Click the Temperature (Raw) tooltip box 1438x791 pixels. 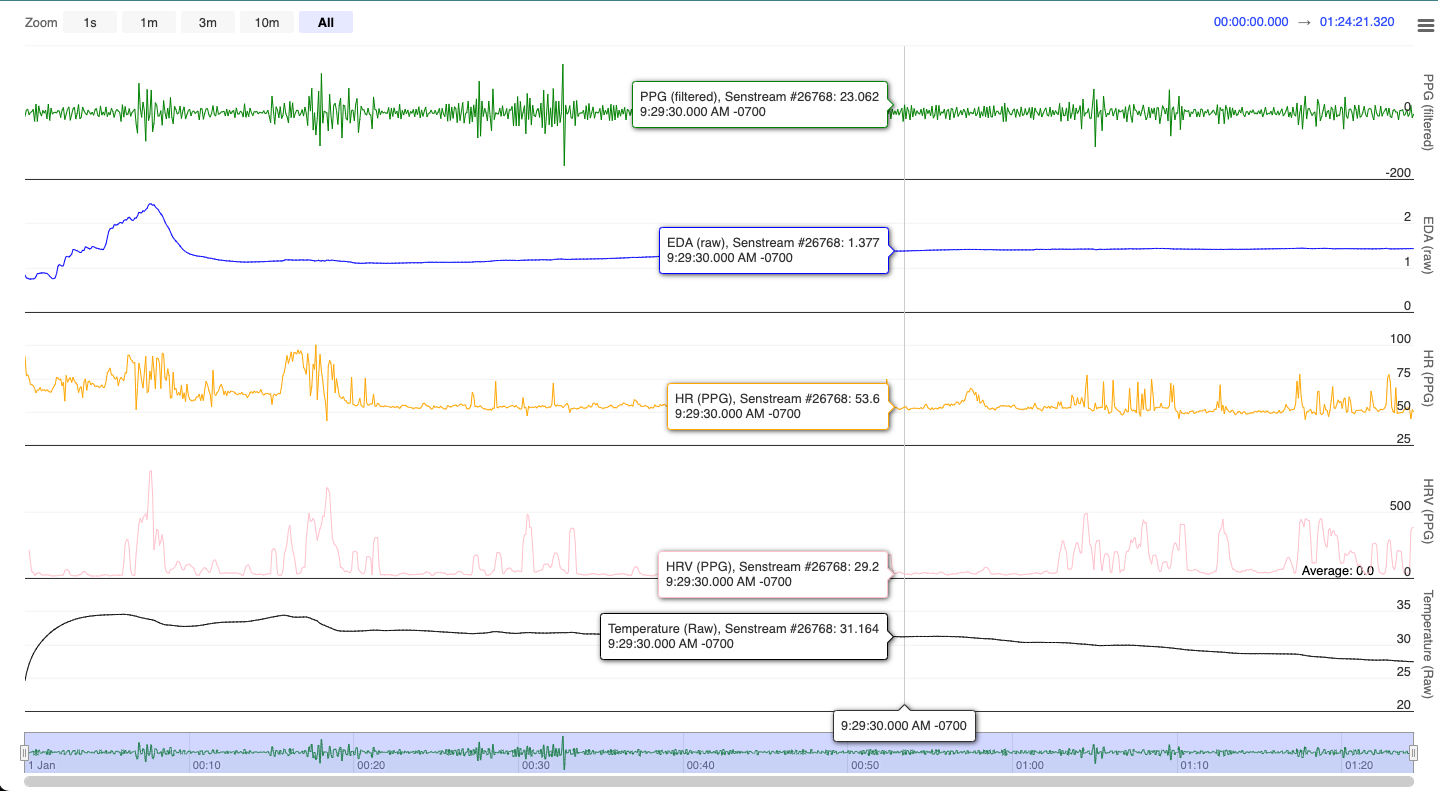[743, 636]
